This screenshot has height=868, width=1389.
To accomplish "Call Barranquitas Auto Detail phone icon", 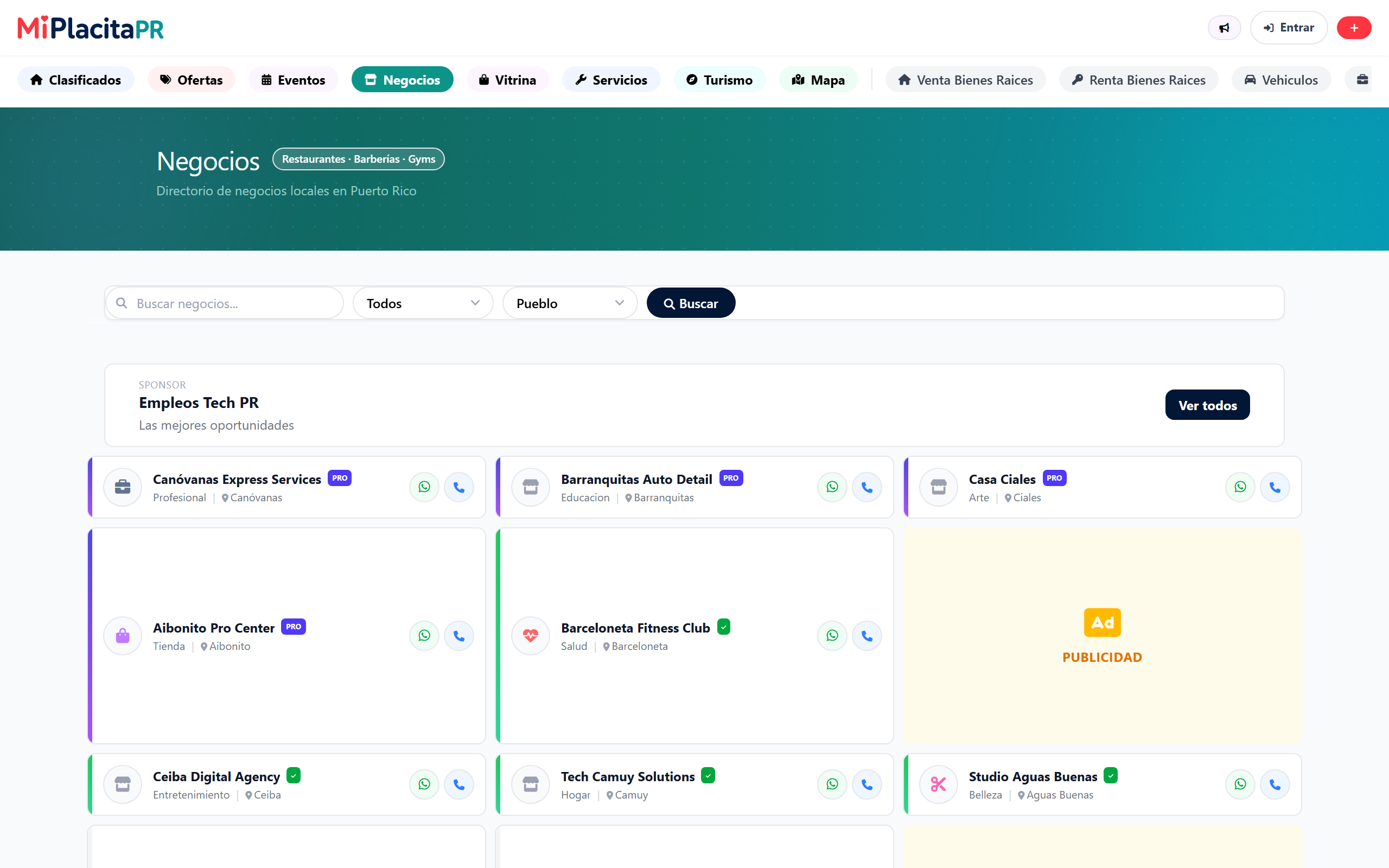I will click(x=866, y=487).
